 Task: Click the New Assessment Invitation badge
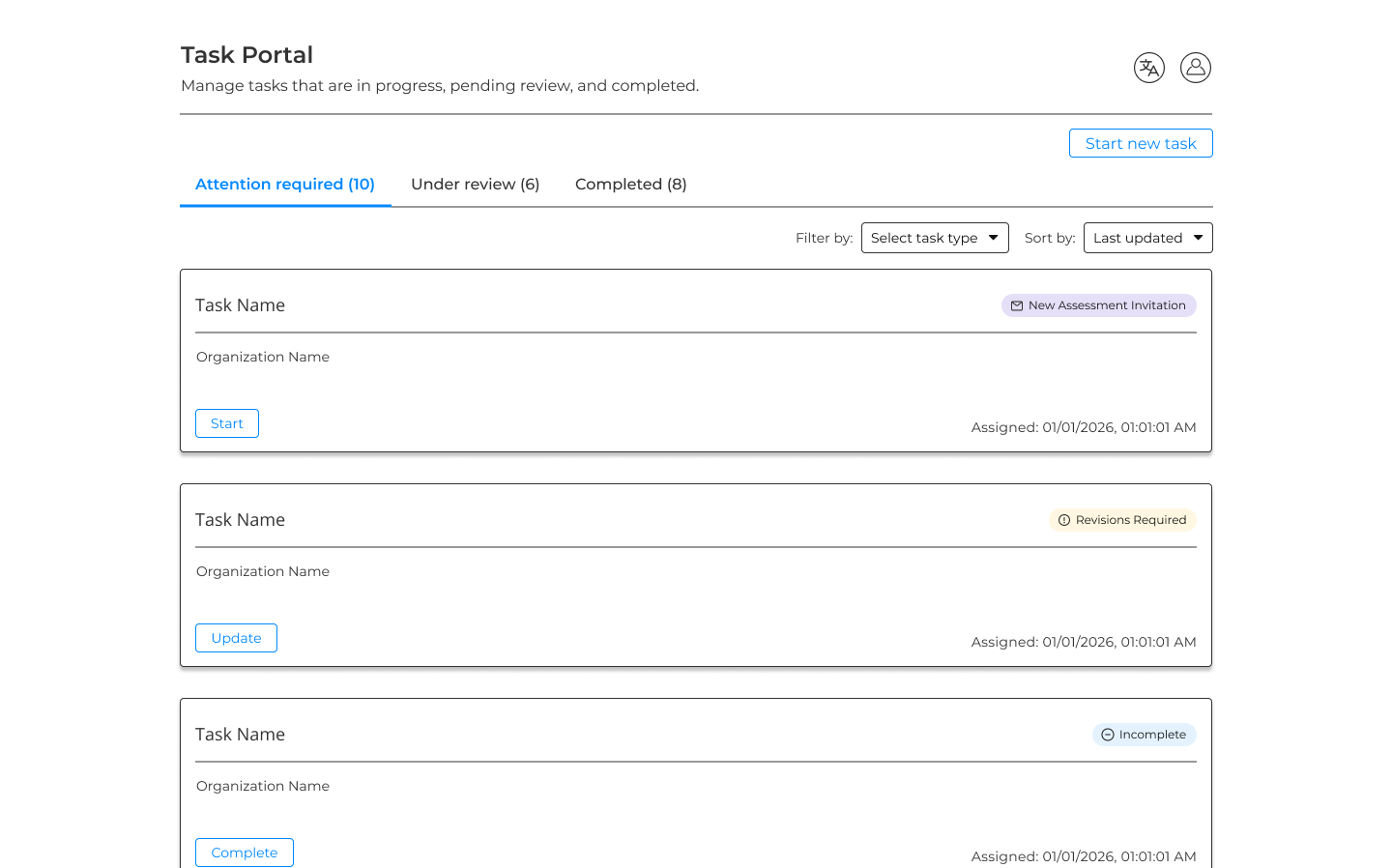(x=1098, y=305)
